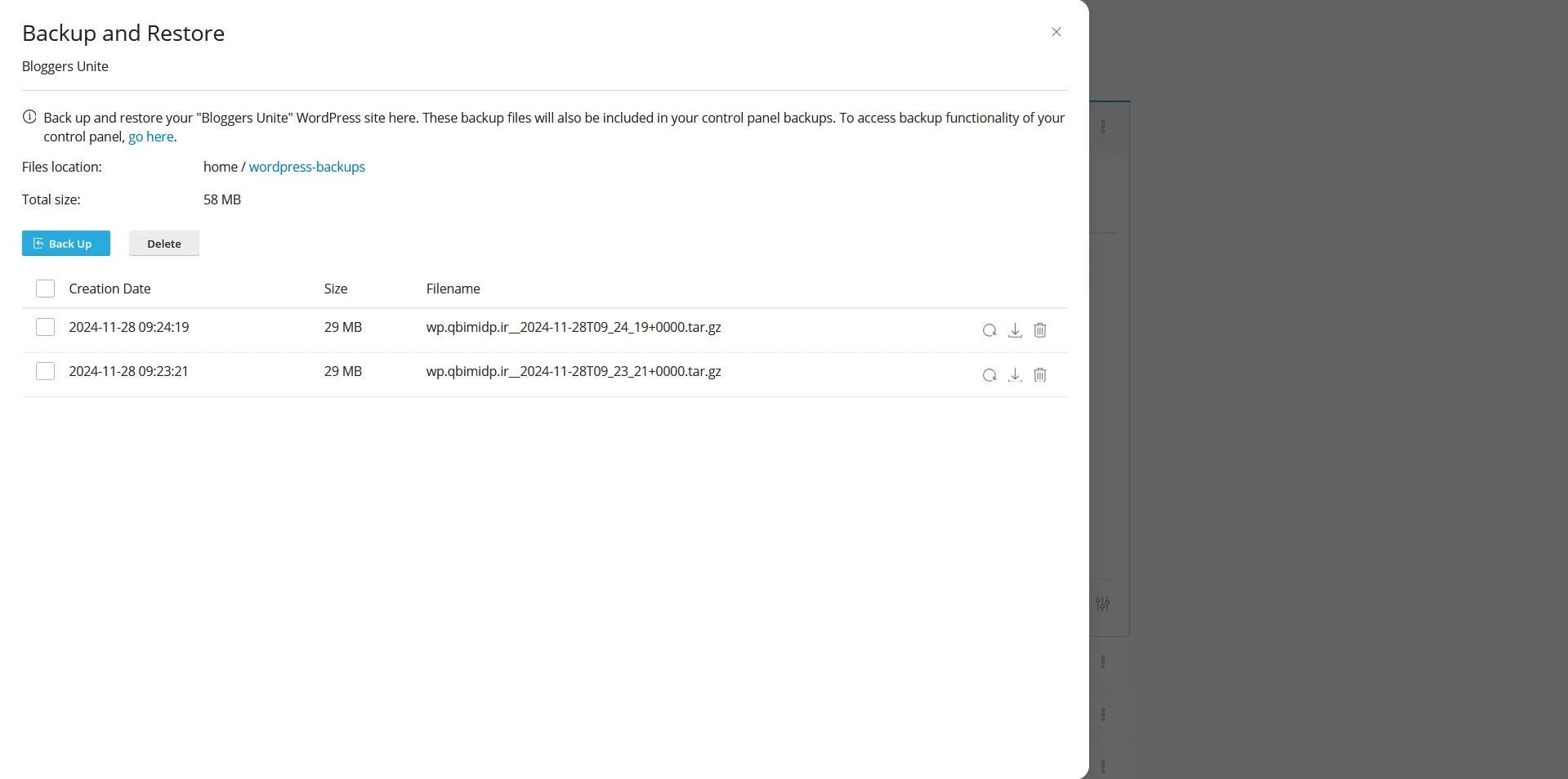The image size is (1568, 779).
Task: Click the sliders icon behind the dialog
Action: click(1102, 603)
